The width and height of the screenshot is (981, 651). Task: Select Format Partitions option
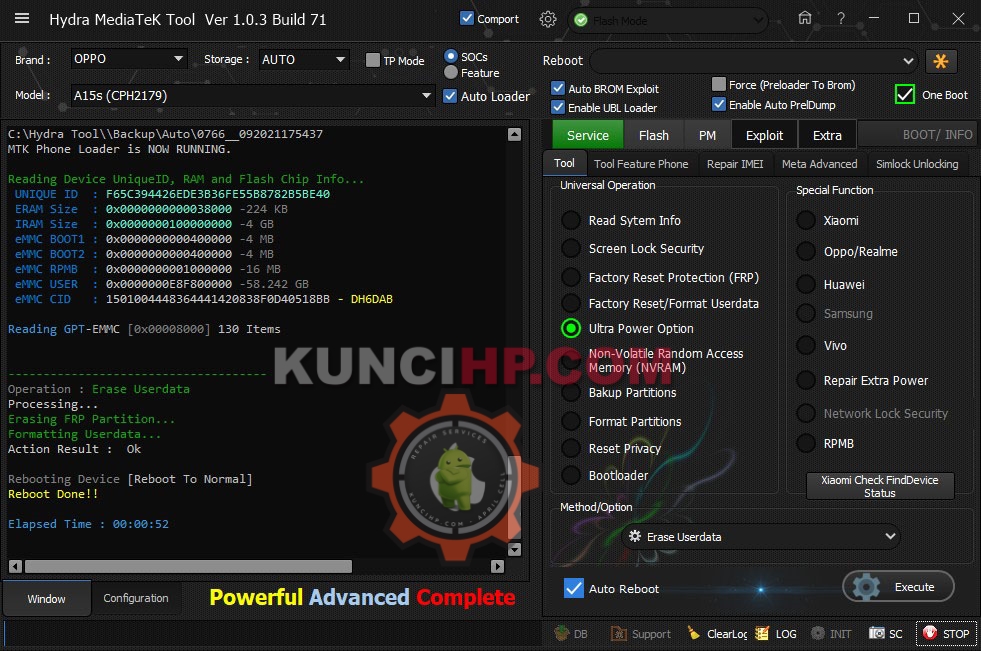click(x=571, y=421)
